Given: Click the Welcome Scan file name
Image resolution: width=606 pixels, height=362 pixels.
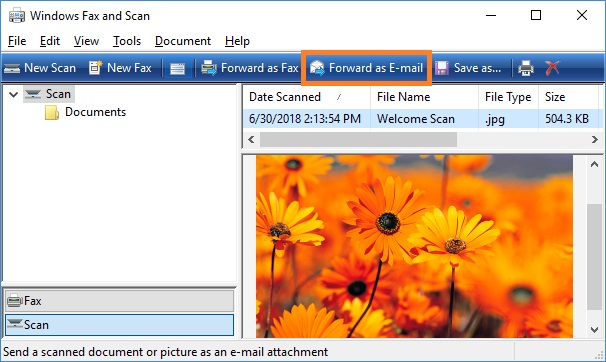Looking at the screenshot, I should pyautogui.click(x=416, y=119).
